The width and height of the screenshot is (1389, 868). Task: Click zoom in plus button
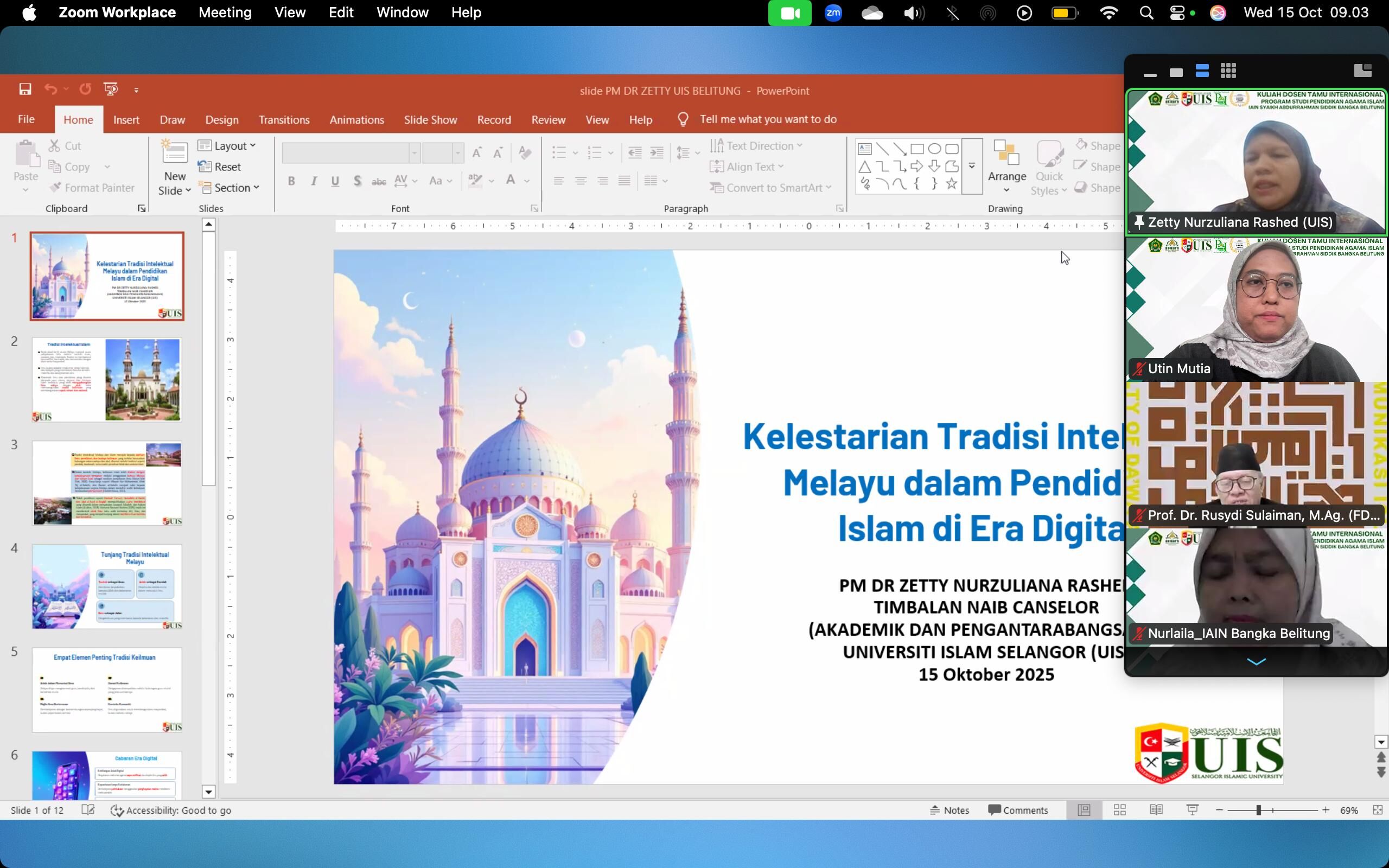coord(1326,810)
